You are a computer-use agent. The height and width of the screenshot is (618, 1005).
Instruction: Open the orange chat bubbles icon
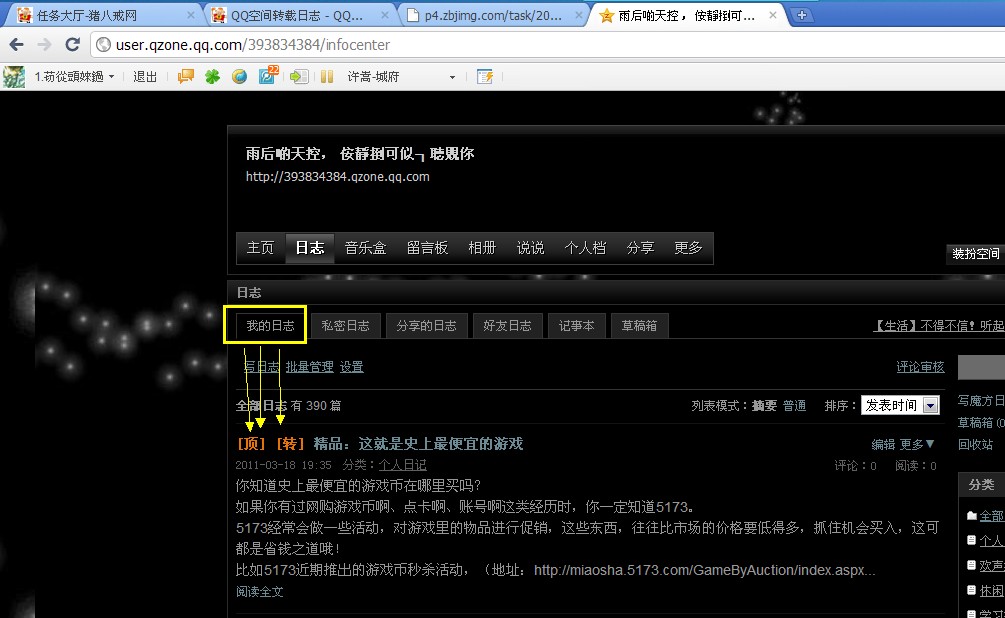[186, 77]
